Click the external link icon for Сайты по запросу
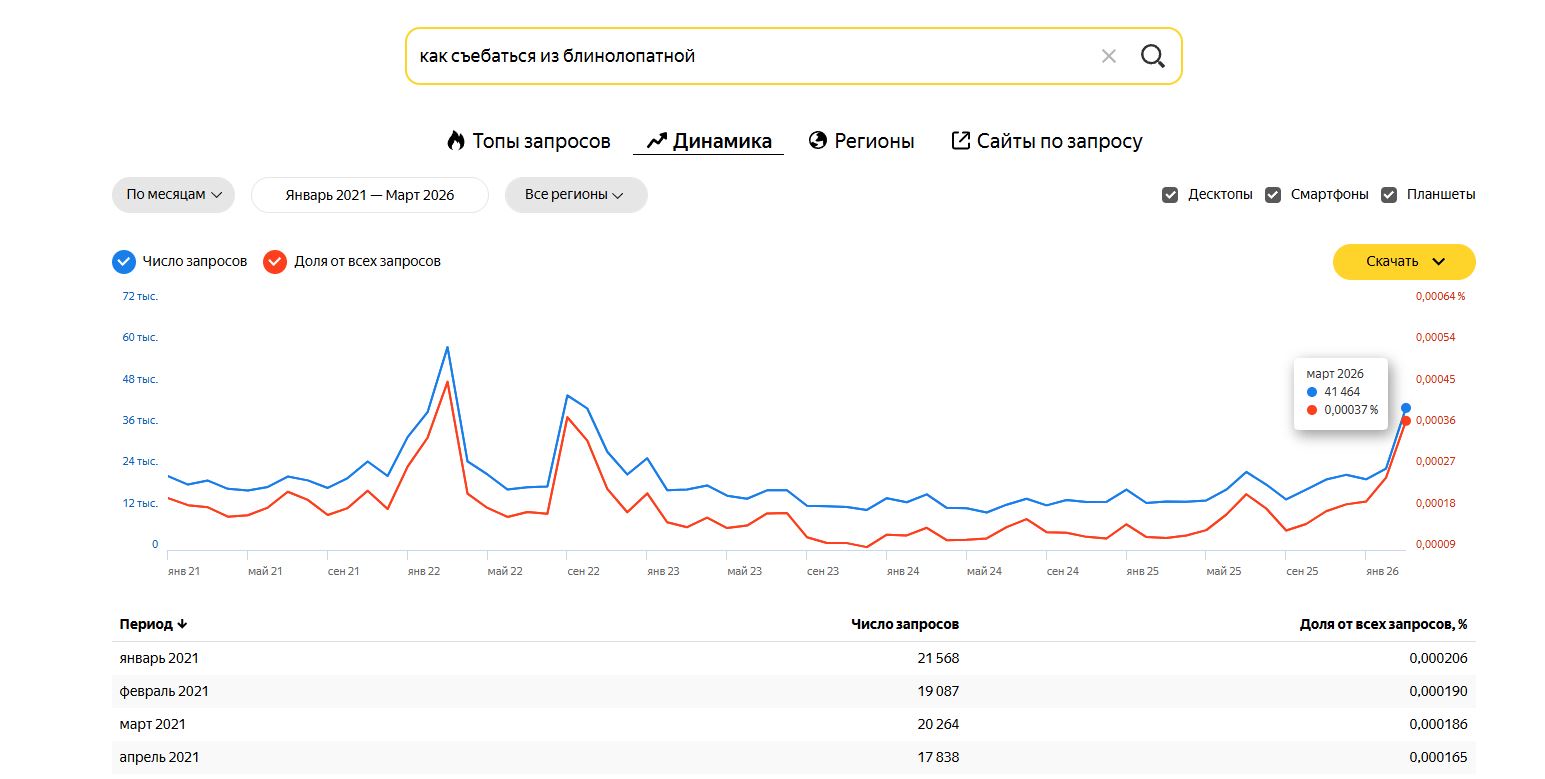This screenshot has width=1545, height=779. pyautogui.click(x=960, y=141)
